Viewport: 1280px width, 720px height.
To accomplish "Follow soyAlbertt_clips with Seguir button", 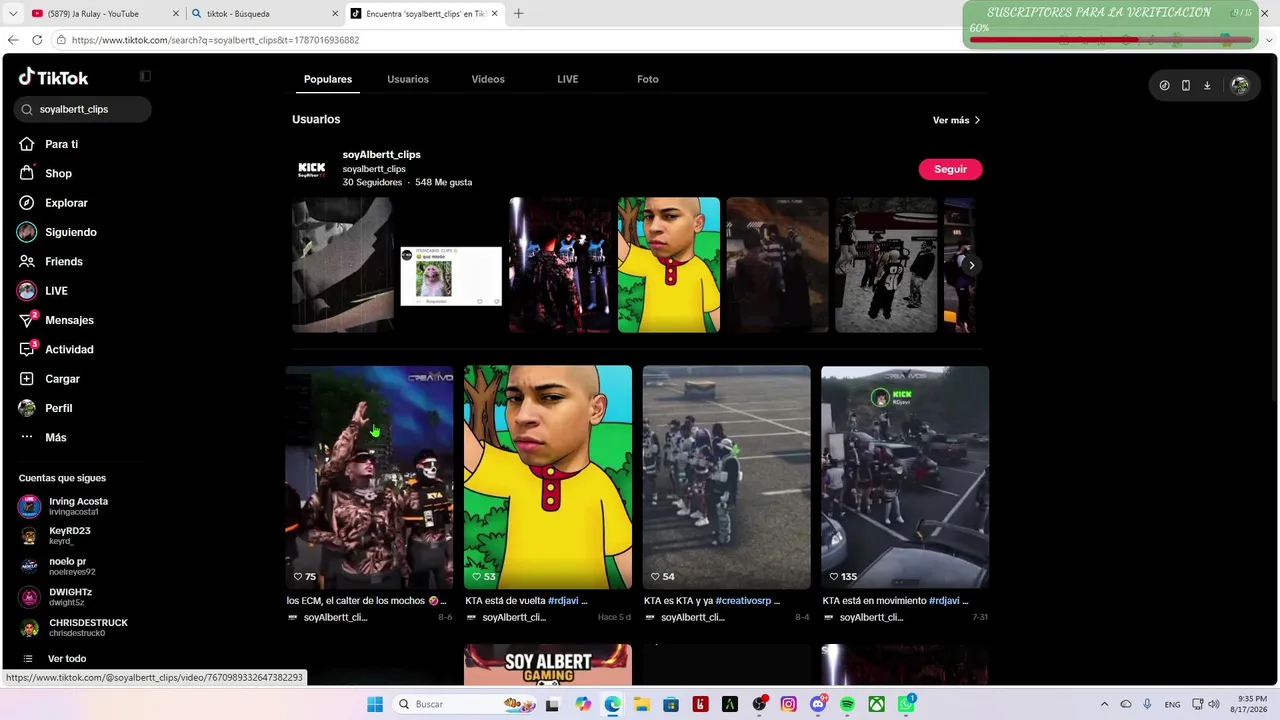I will [950, 169].
